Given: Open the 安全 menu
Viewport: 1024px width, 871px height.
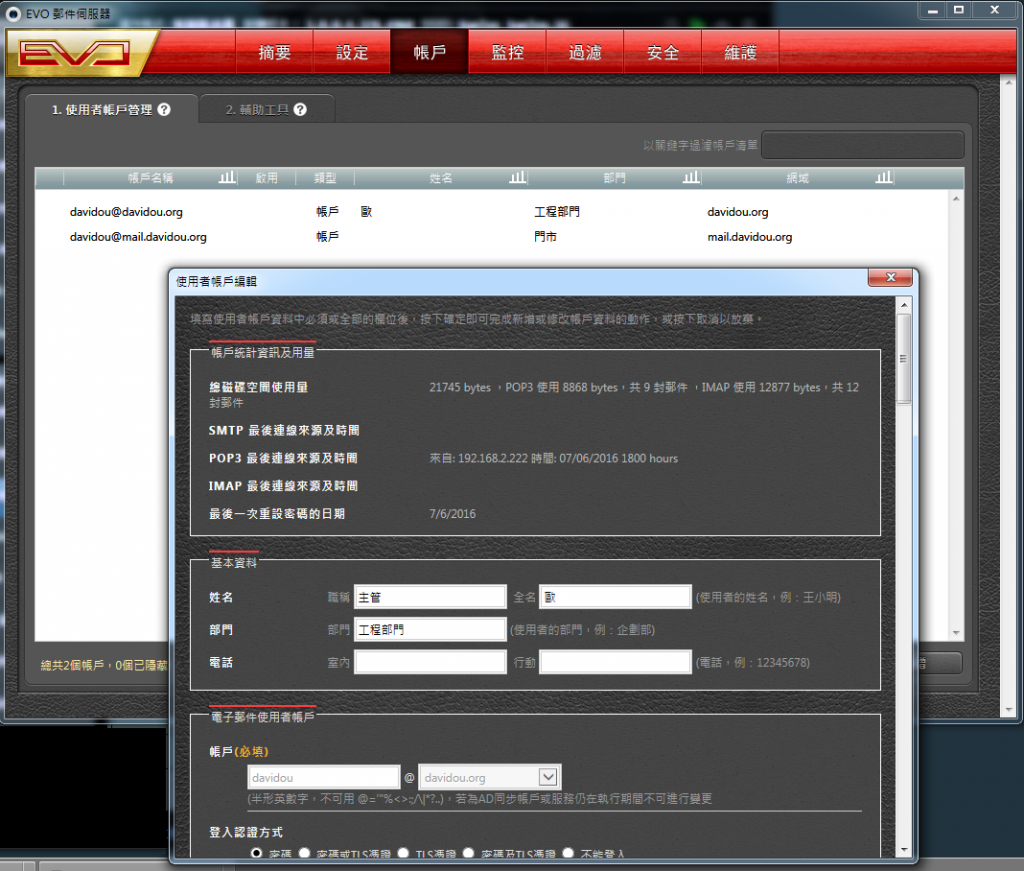Looking at the screenshot, I should pos(662,53).
